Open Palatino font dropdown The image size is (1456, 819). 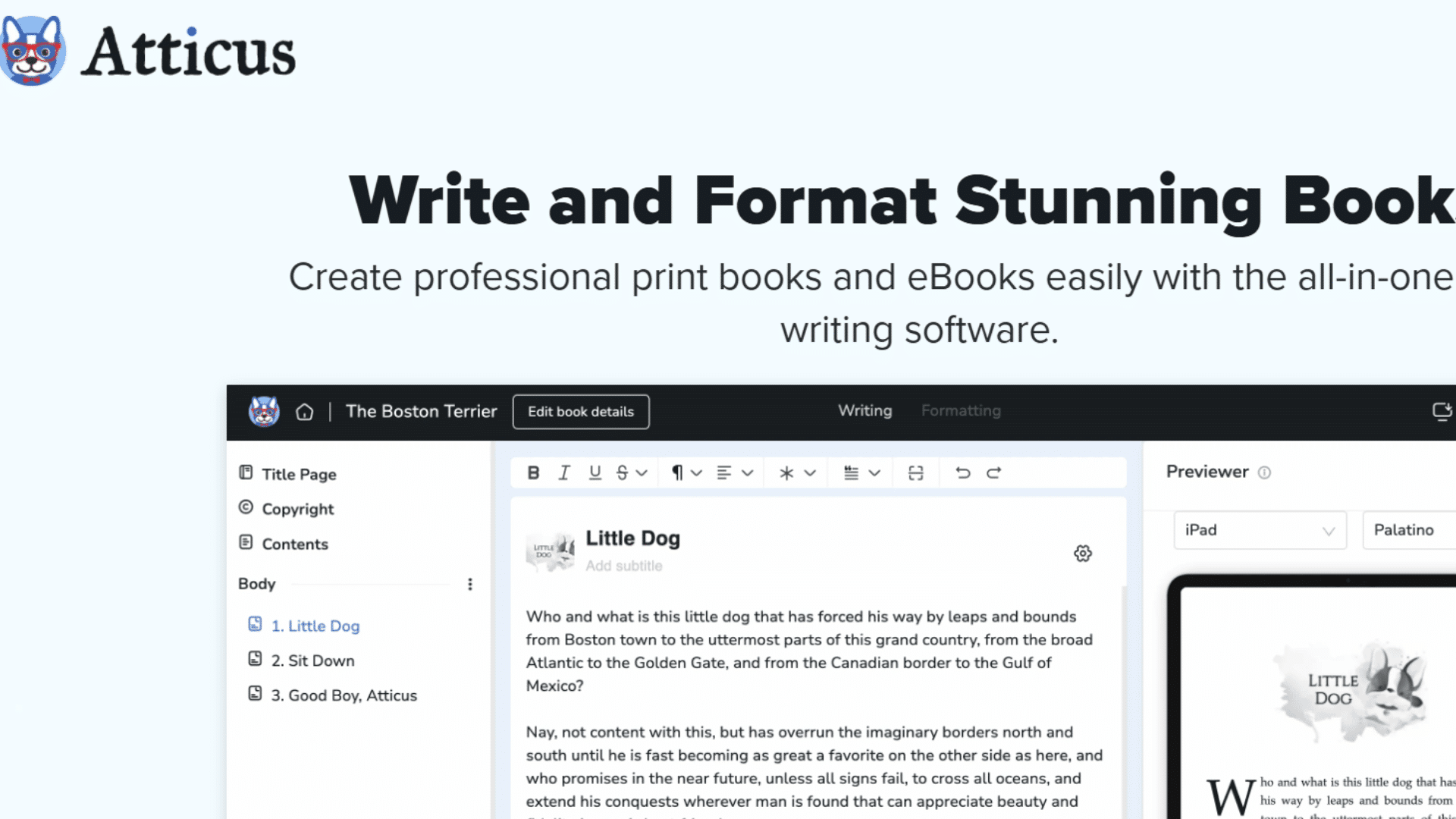click(1409, 530)
